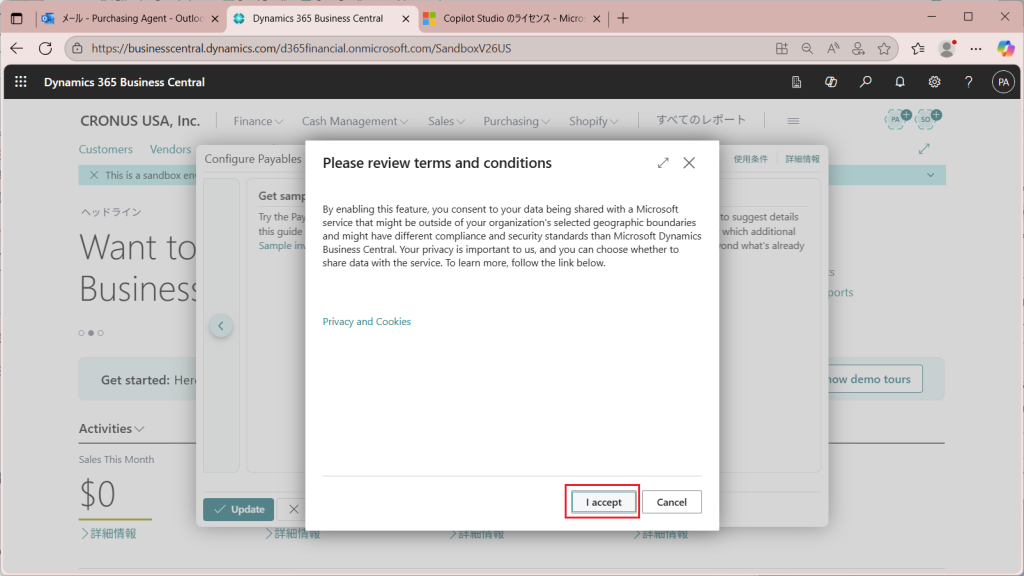1024x576 pixels.
Task: Close the terms and conditions dialog
Action: click(x=689, y=163)
